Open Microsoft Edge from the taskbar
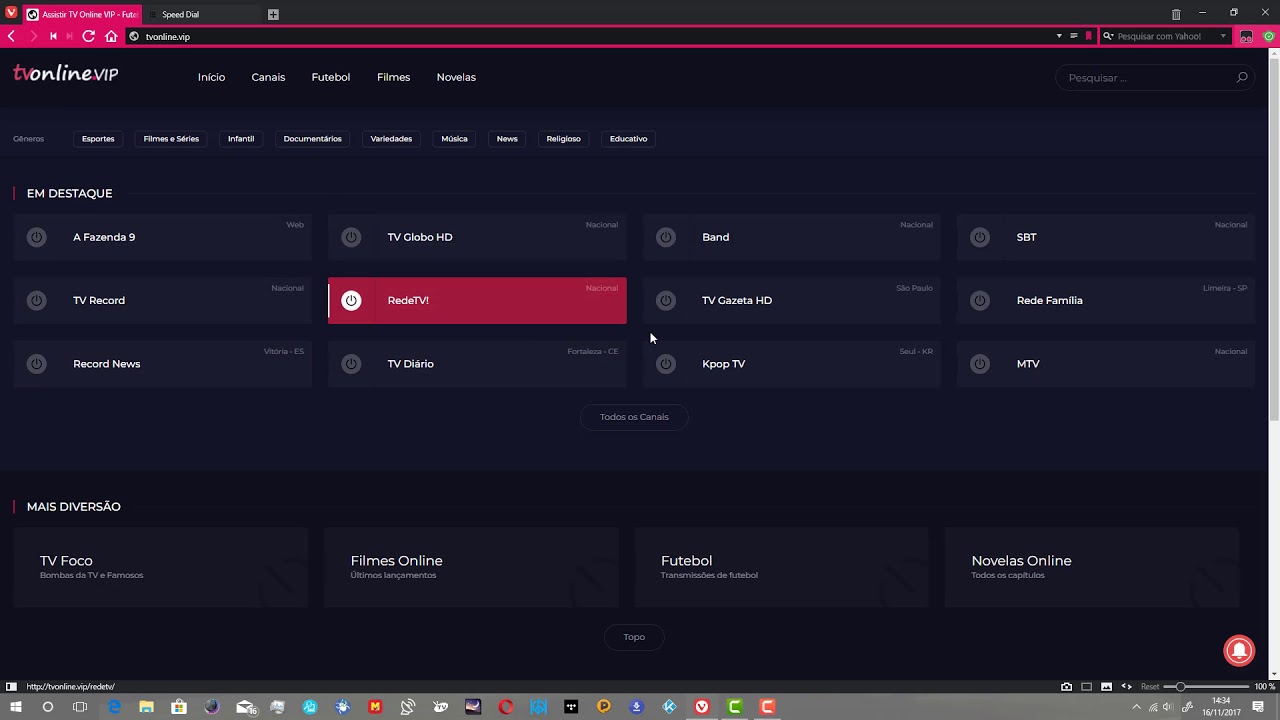Image resolution: width=1280 pixels, height=720 pixels. (x=114, y=707)
